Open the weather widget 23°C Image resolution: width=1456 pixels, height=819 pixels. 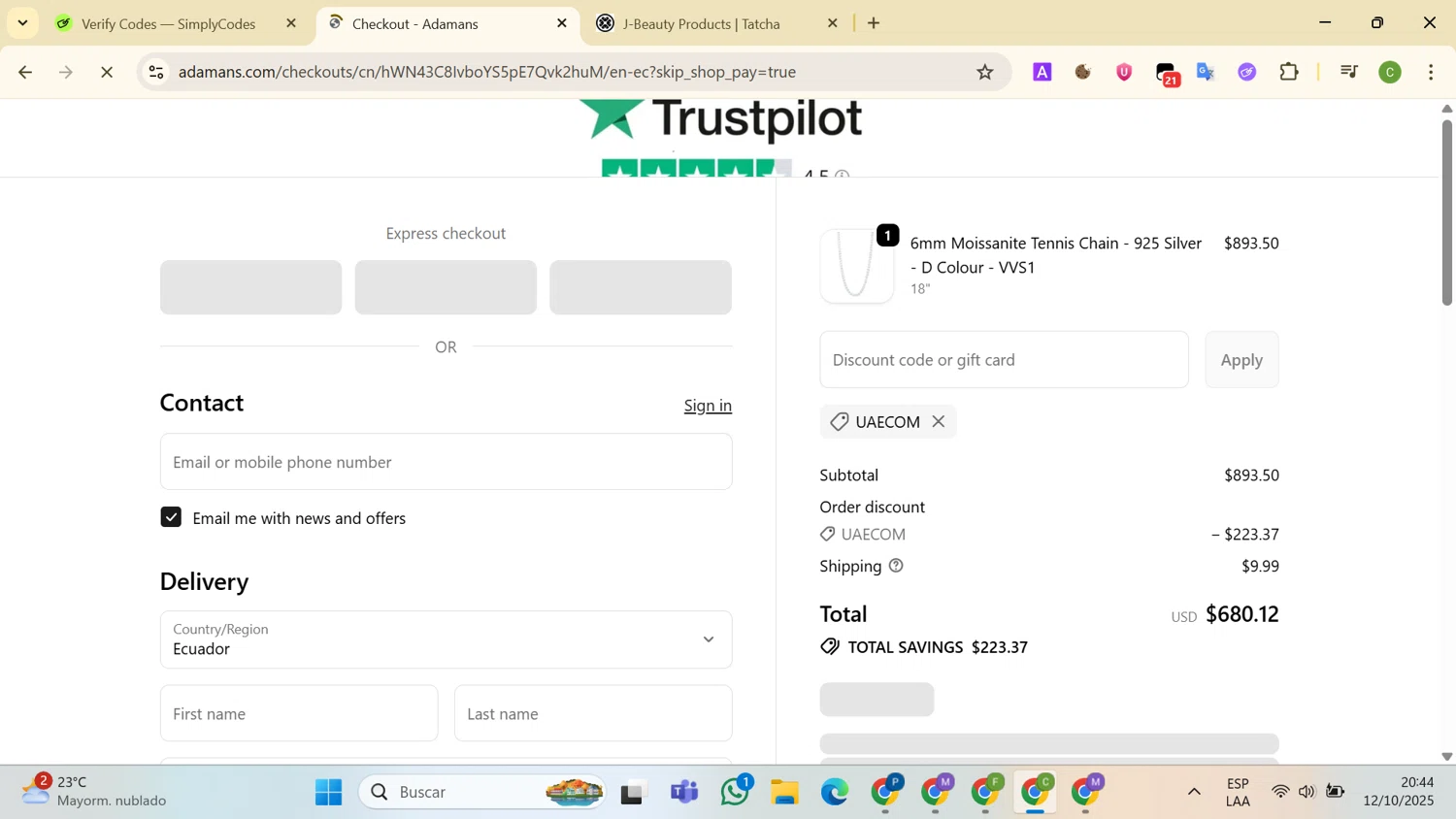tap(94, 792)
